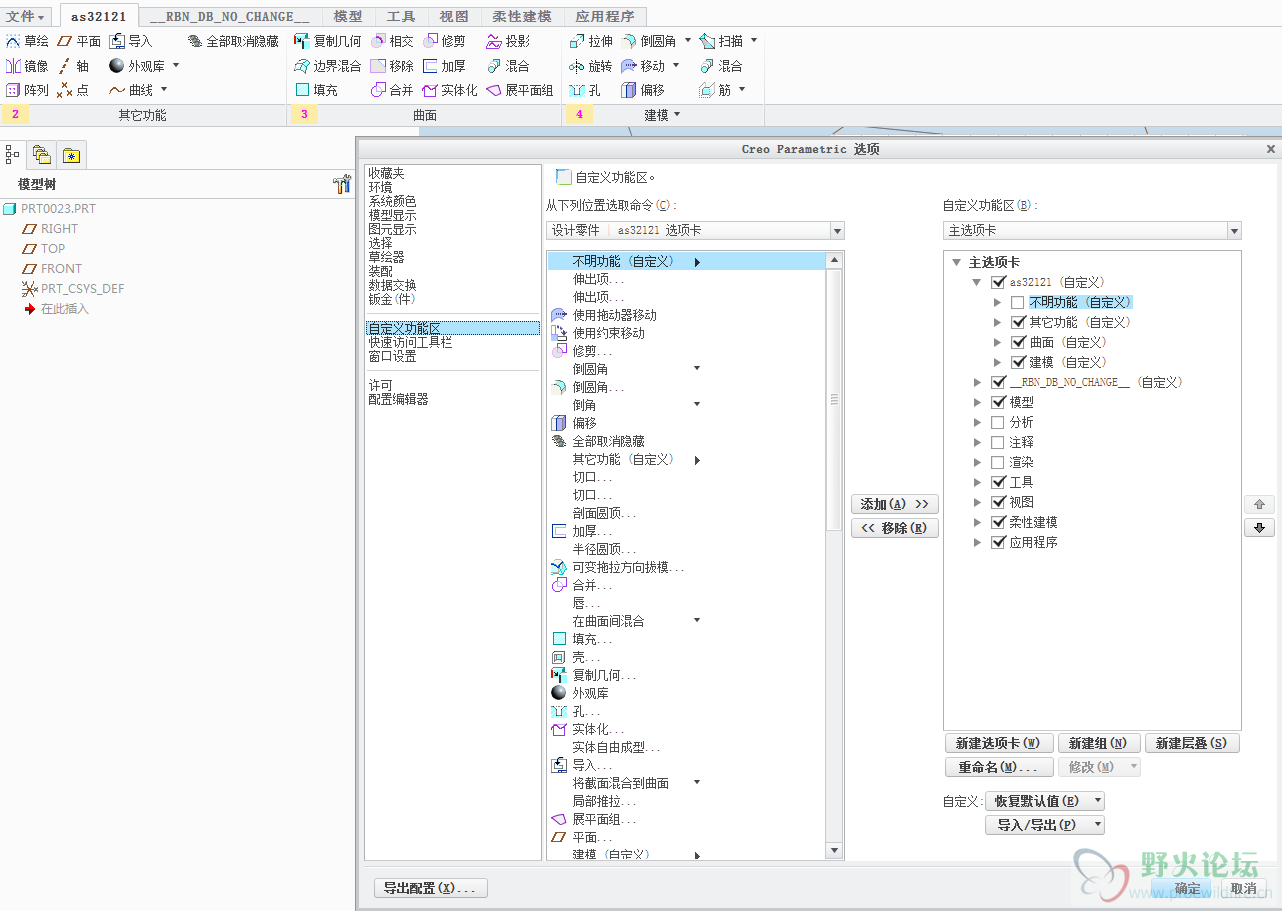The image size is (1282, 911).
Task: Uncheck the 柔性建模 tab checkbox in tree
Action: point(997,522)
